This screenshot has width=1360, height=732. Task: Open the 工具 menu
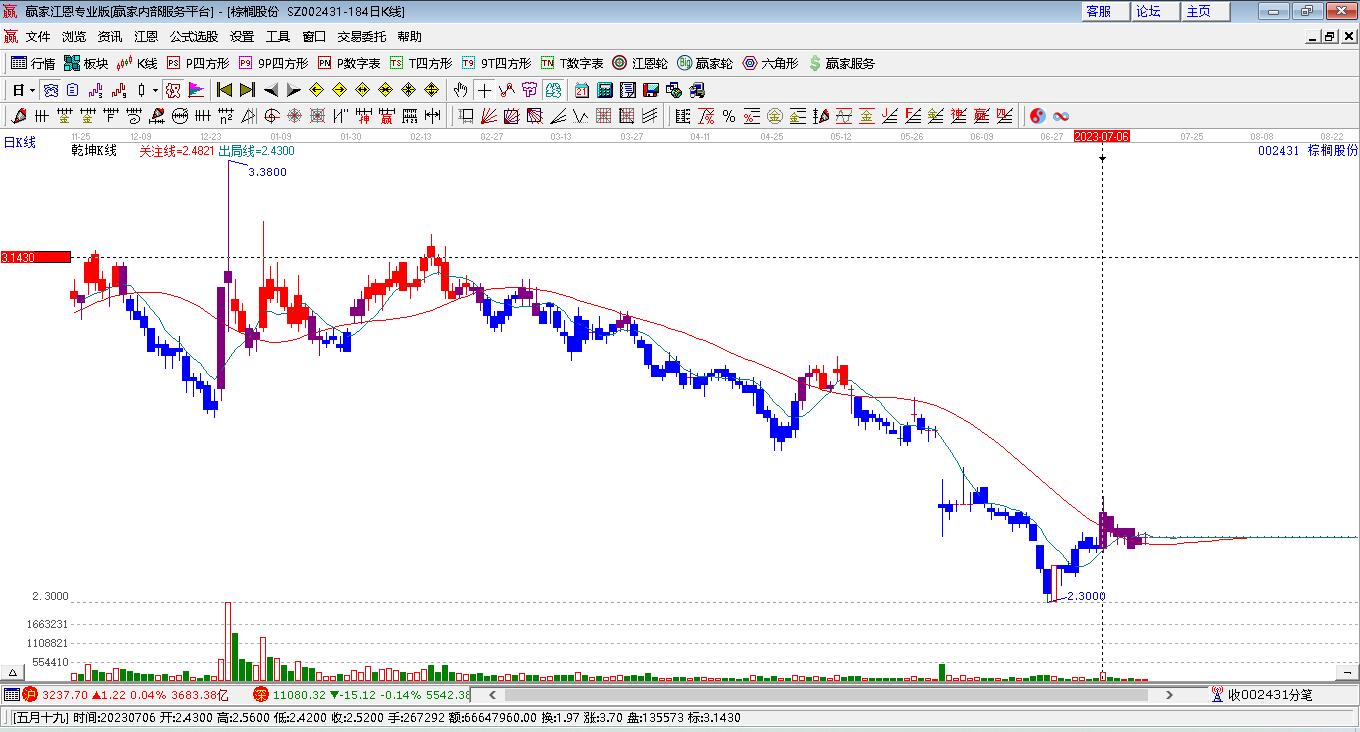[x=278, y=37]
